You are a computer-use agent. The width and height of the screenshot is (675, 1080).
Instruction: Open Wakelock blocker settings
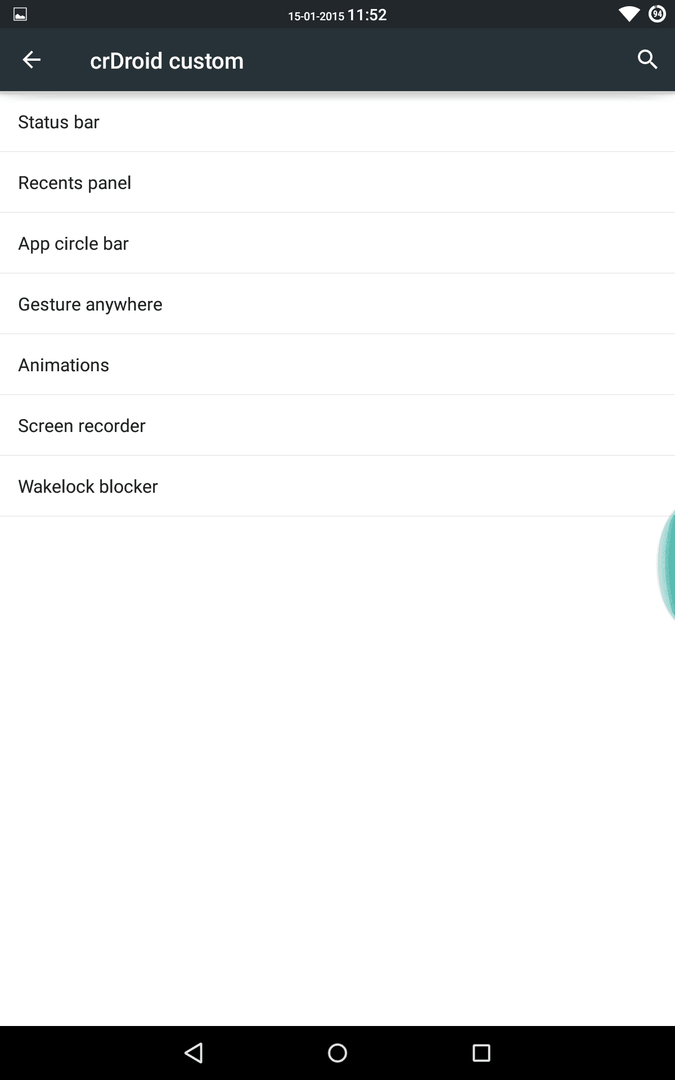(x=338, y=486)
